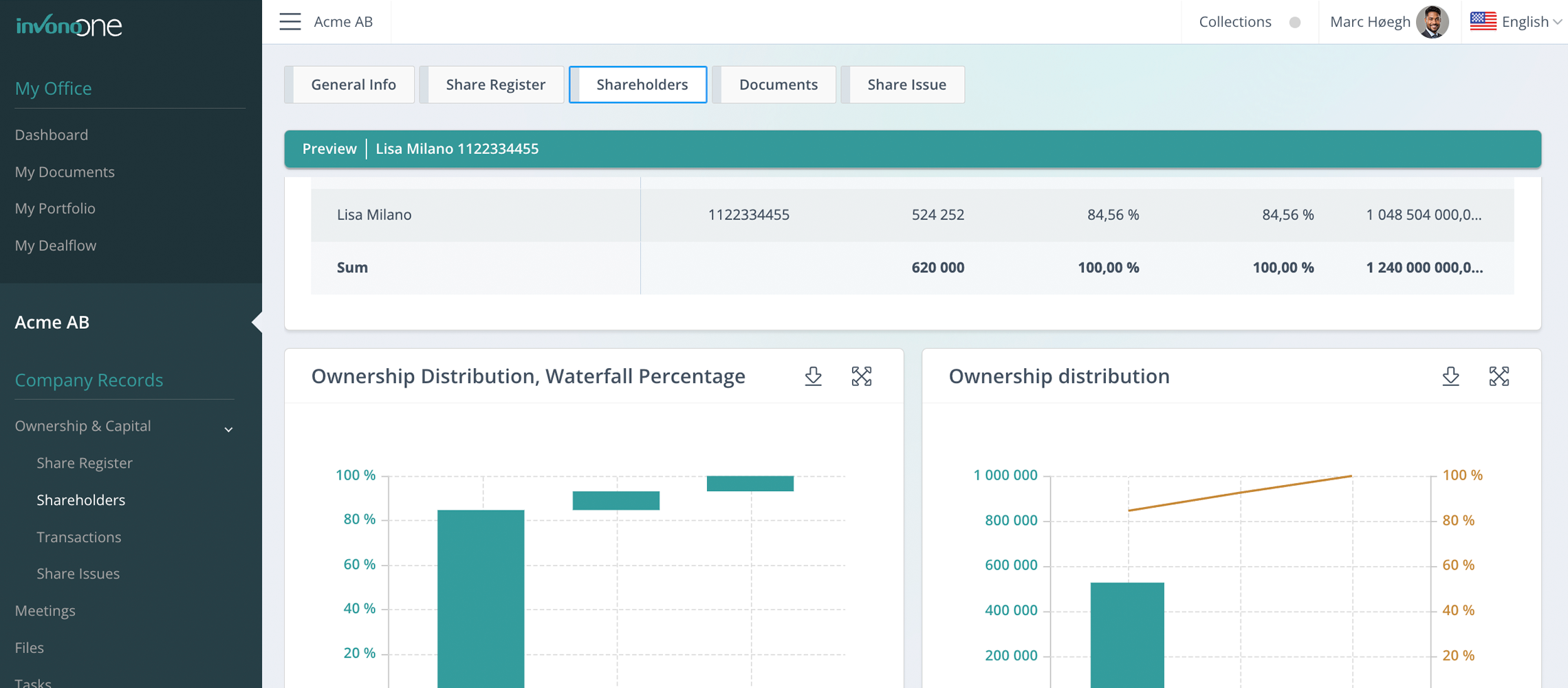Collapse the Ownership & Capital section
Viewport: 1568px width, 688px height.
click(x=227, y=429)
